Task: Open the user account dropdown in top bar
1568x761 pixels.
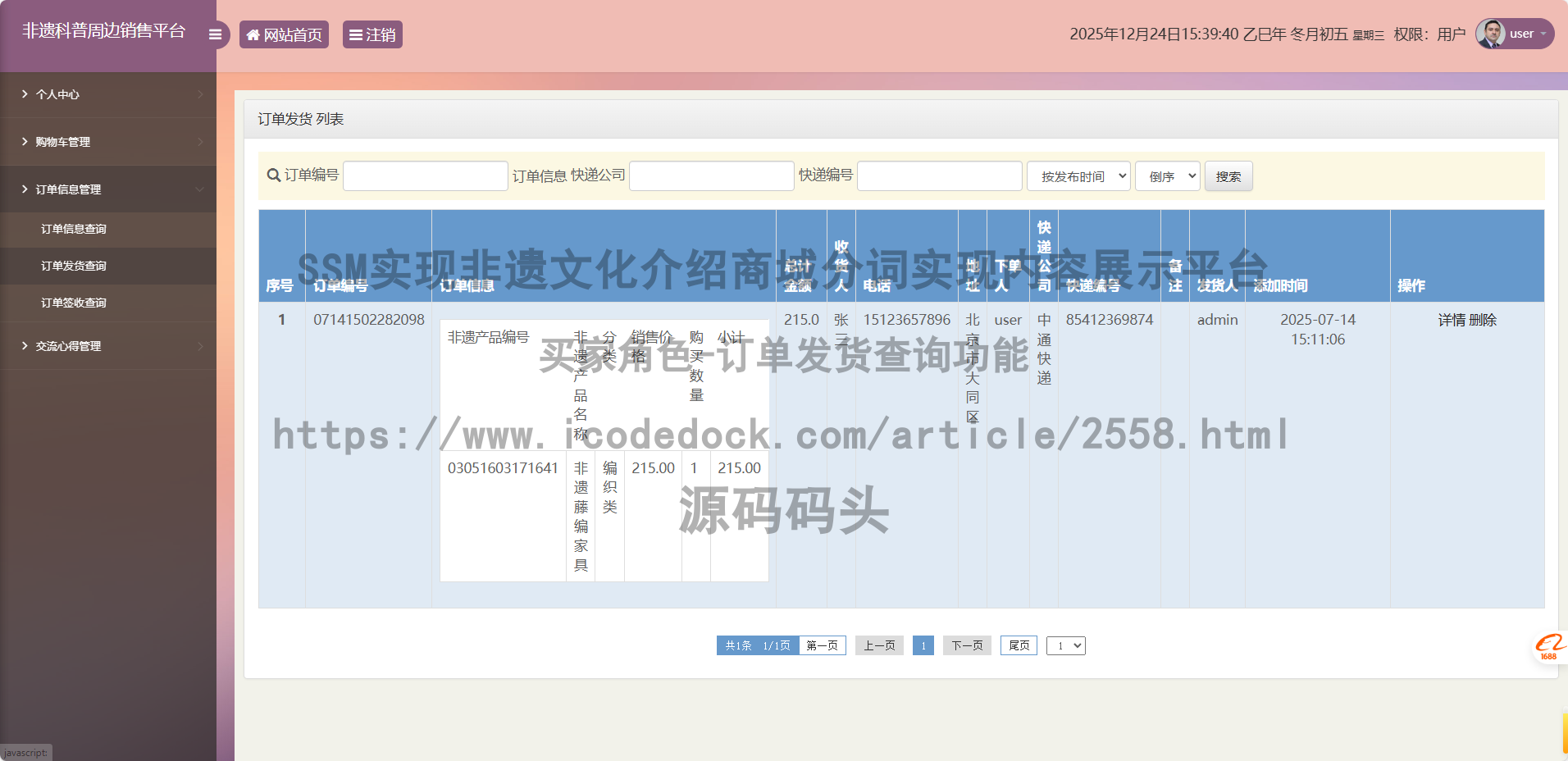Action: [1522, 34]
